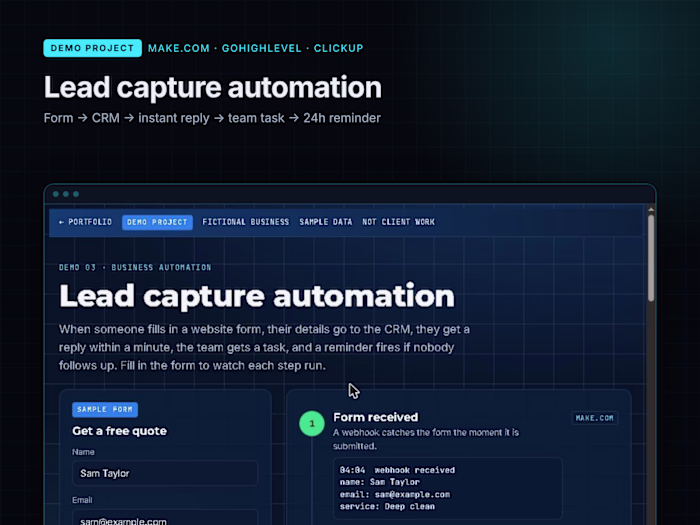Focus the Name input field with Sam Taylor
This screenshot has width=700, height=525.
[165, 473]
